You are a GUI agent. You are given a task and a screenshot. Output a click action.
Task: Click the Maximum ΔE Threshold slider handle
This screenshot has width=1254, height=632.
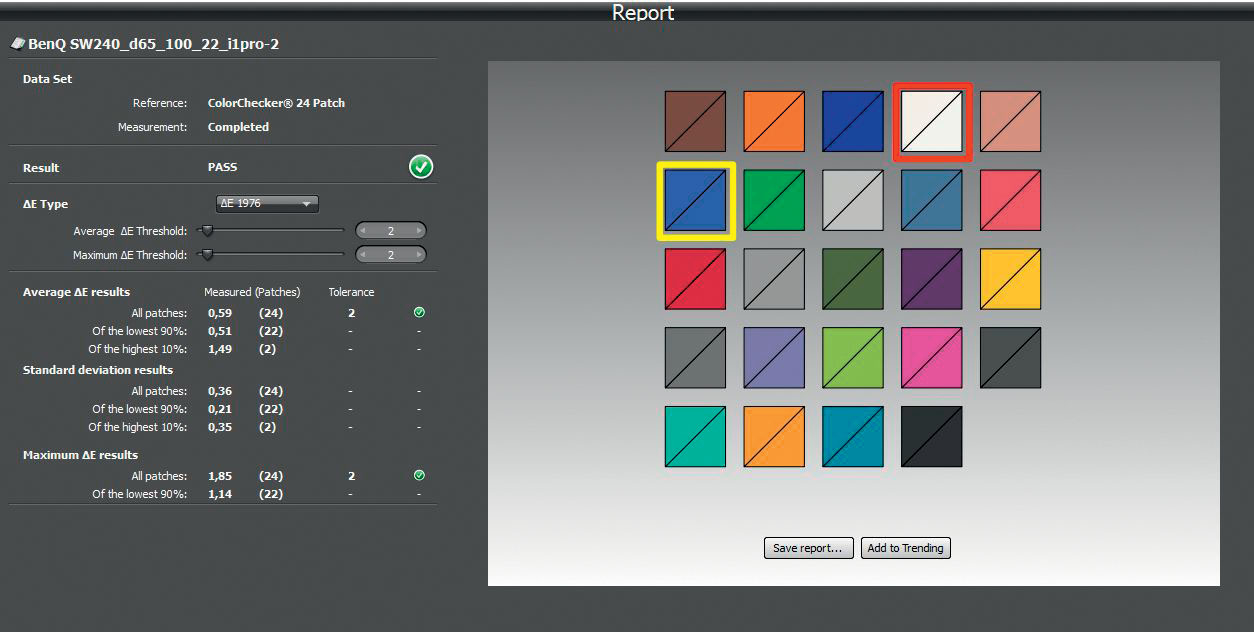207,255
